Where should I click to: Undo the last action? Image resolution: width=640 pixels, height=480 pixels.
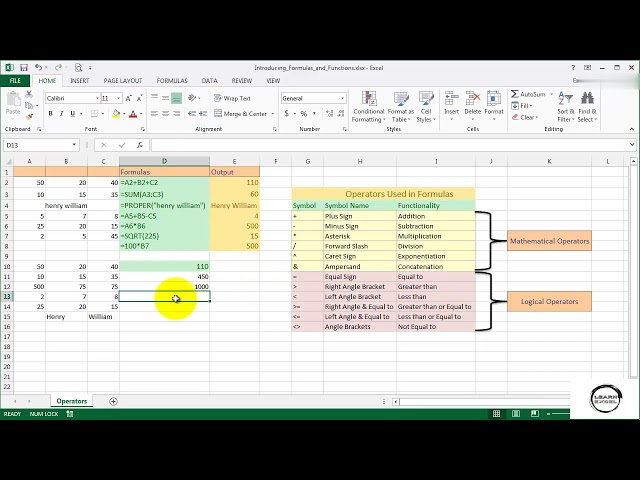[x=38, y=68]
